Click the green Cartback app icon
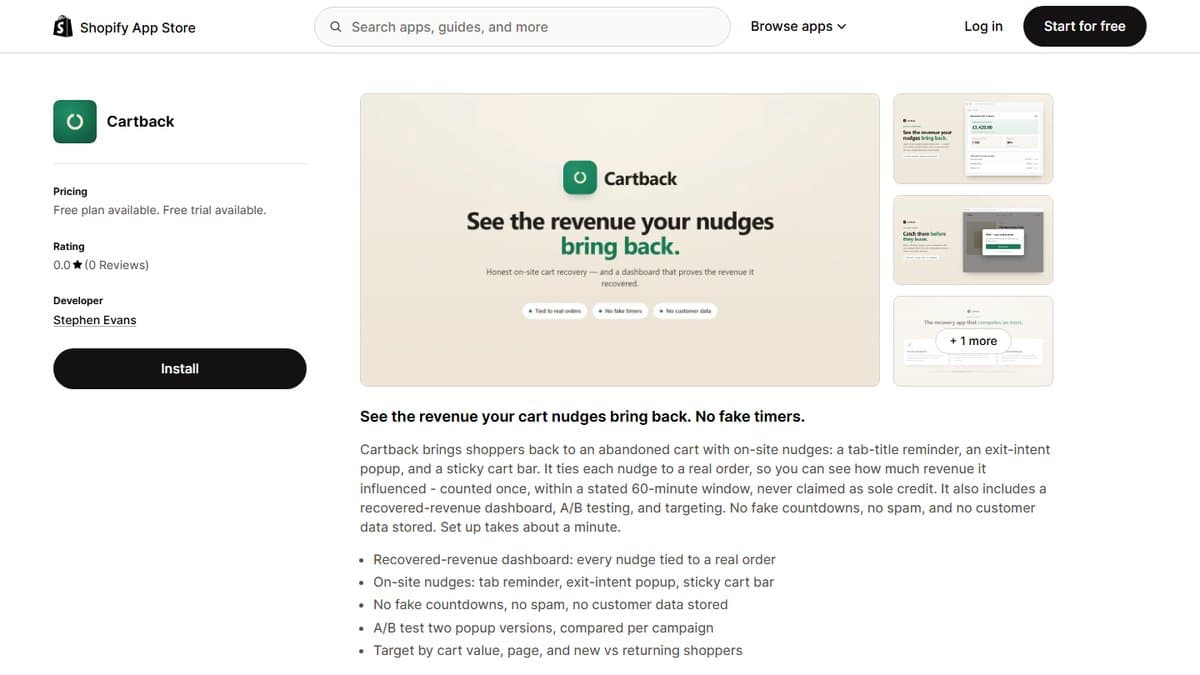1200x675 pixels. [x=75, y=121]
